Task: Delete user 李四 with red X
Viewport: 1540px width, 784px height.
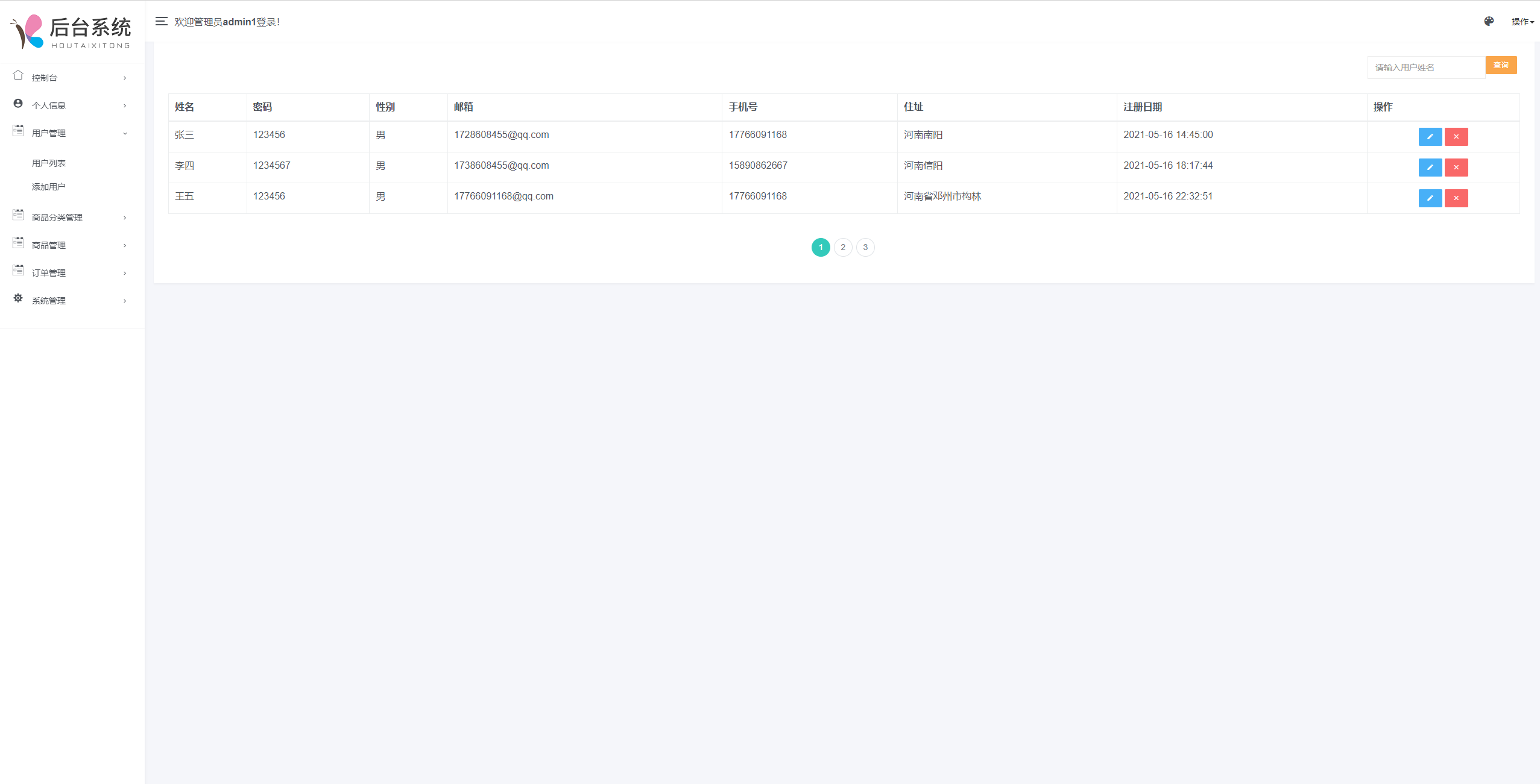Action: [x=1456, y=168]
